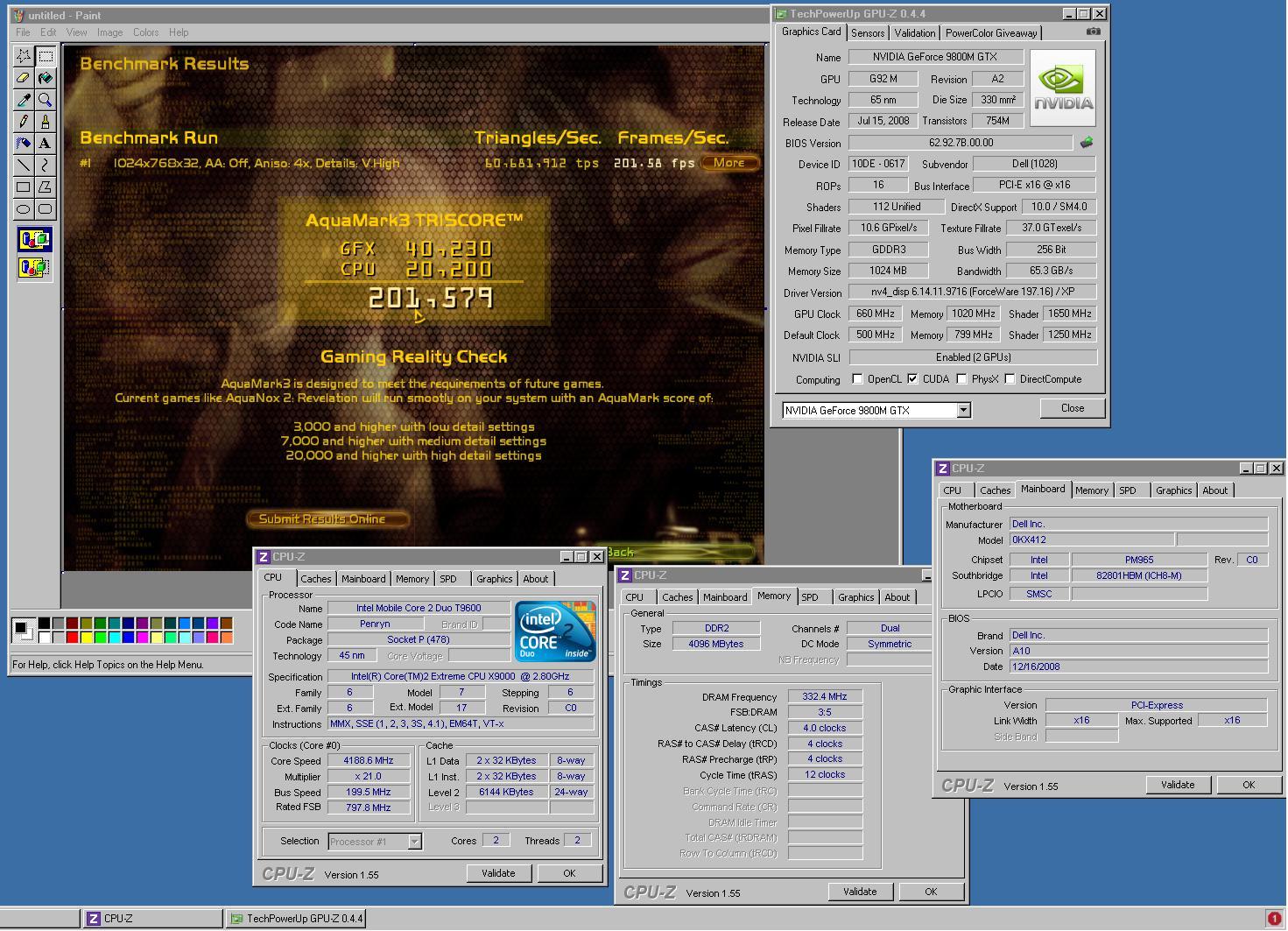Viewport: 1288px width, 931px height.
Task: Pick the Fill With Color bucket tool
Action: [x=46, y=78]
